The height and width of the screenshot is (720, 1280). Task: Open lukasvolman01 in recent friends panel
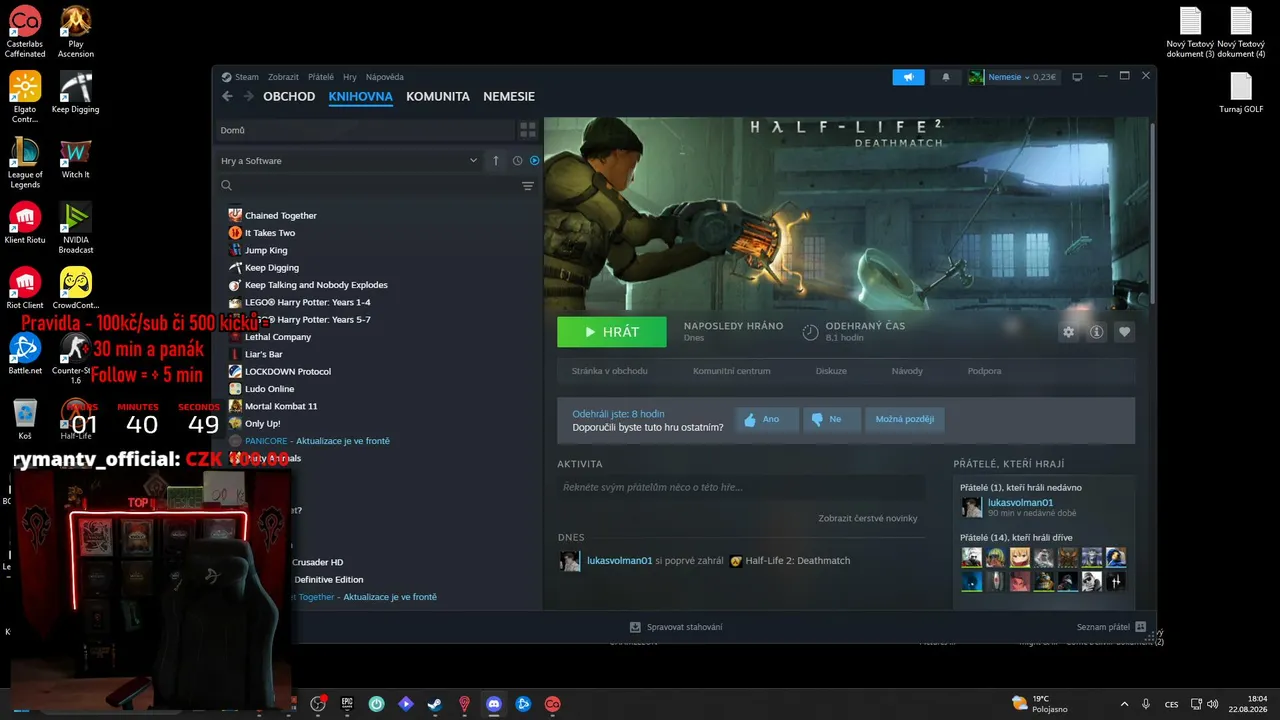click(x=1020, y=503)
